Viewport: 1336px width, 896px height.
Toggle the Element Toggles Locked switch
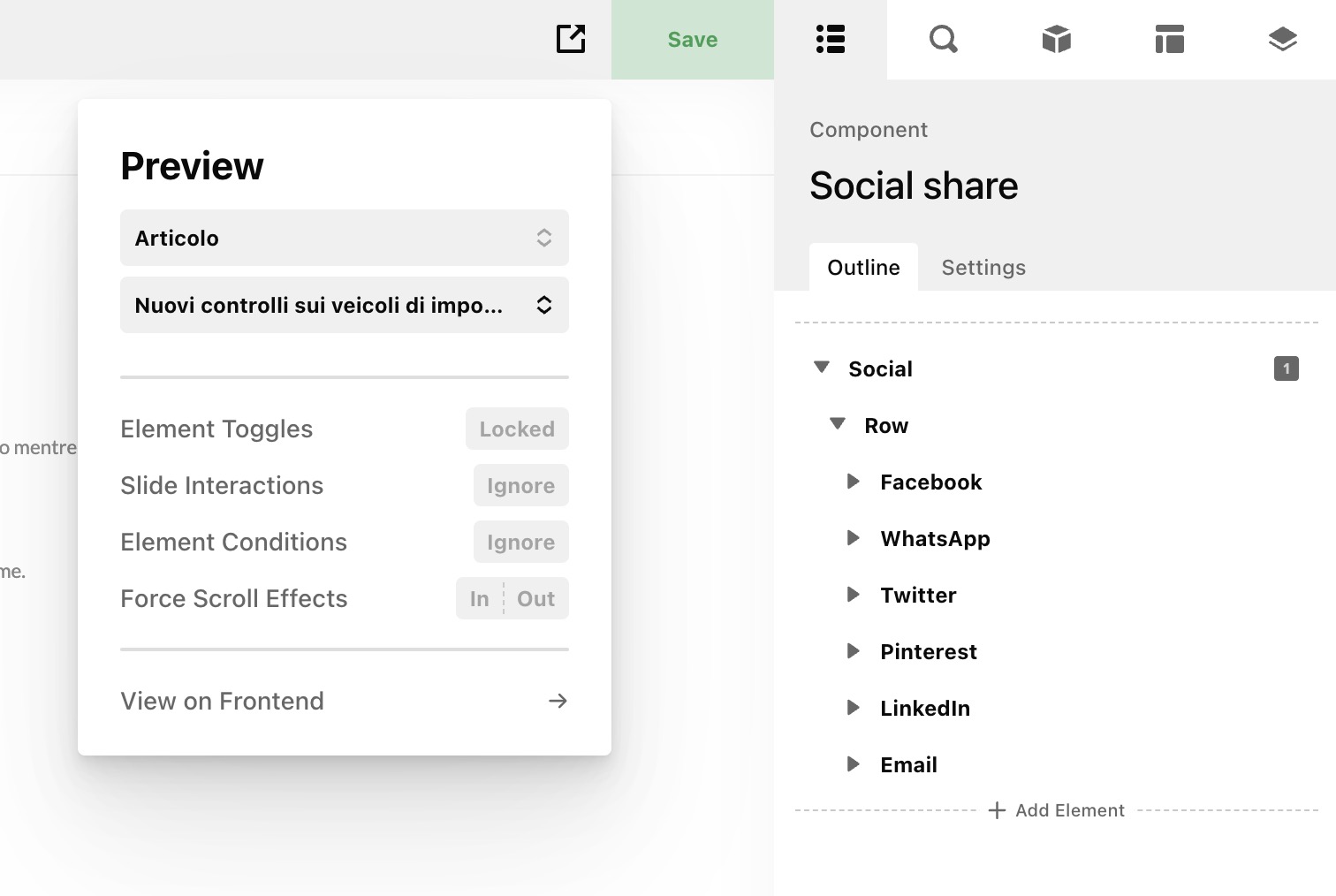tap(517, 429)
